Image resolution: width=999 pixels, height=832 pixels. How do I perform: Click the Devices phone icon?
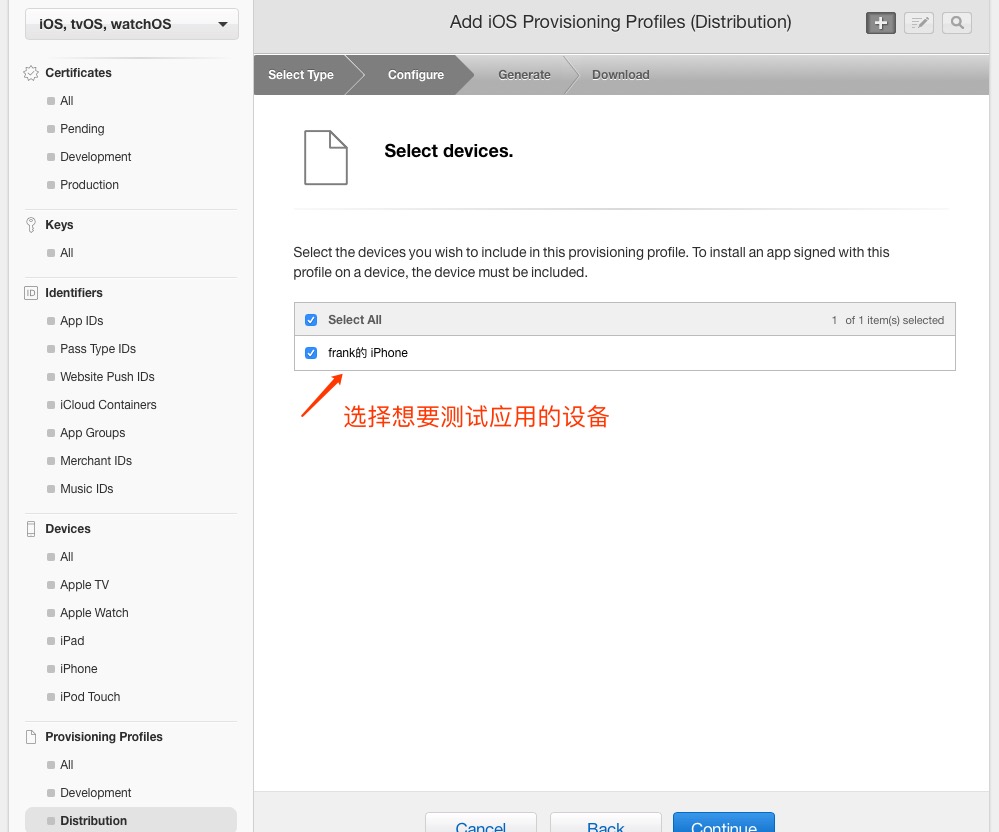(x=31, y=529)
